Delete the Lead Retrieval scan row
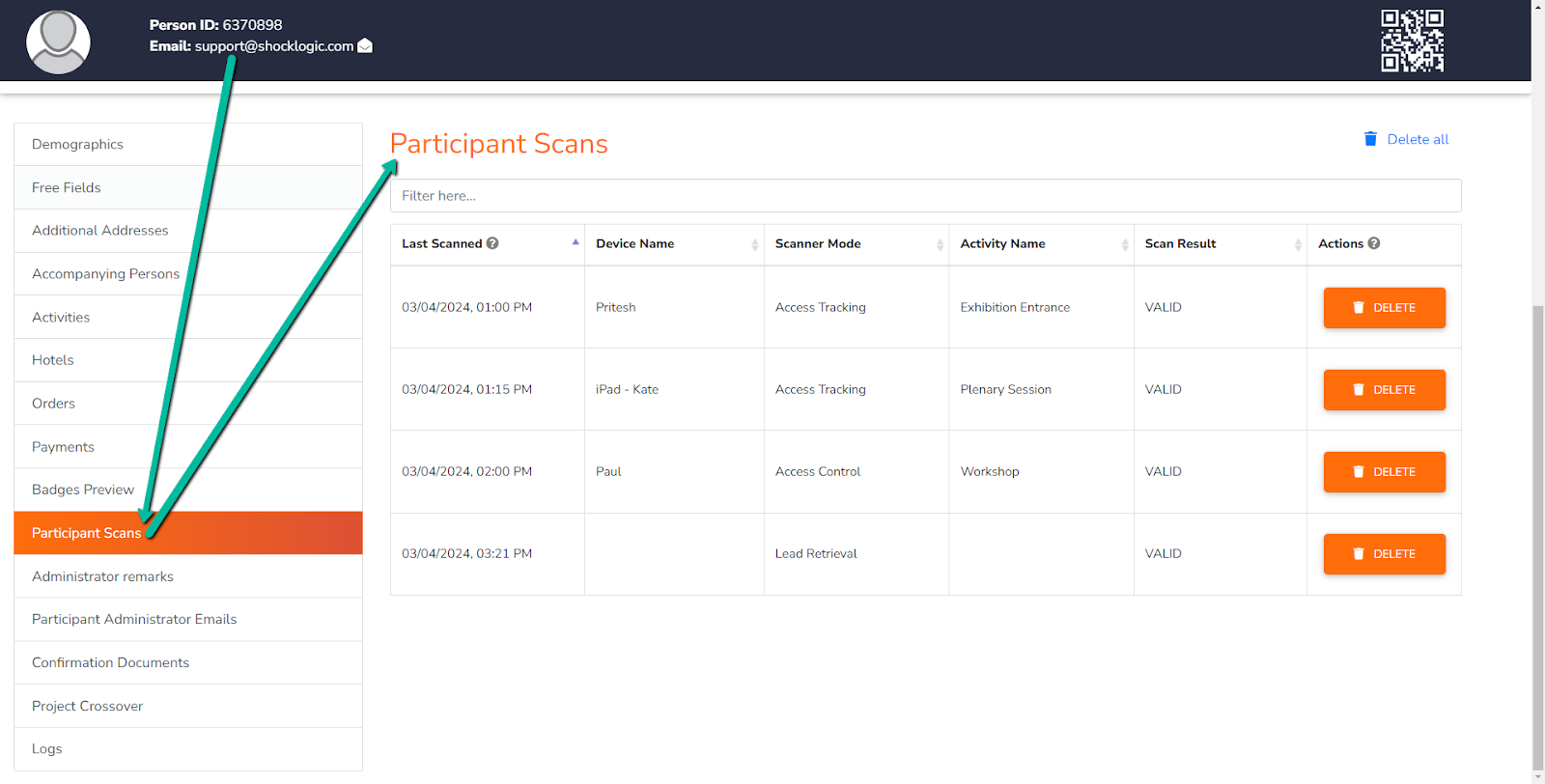Viewport: 1545px width, 784px height. (x=1384, y=554)
